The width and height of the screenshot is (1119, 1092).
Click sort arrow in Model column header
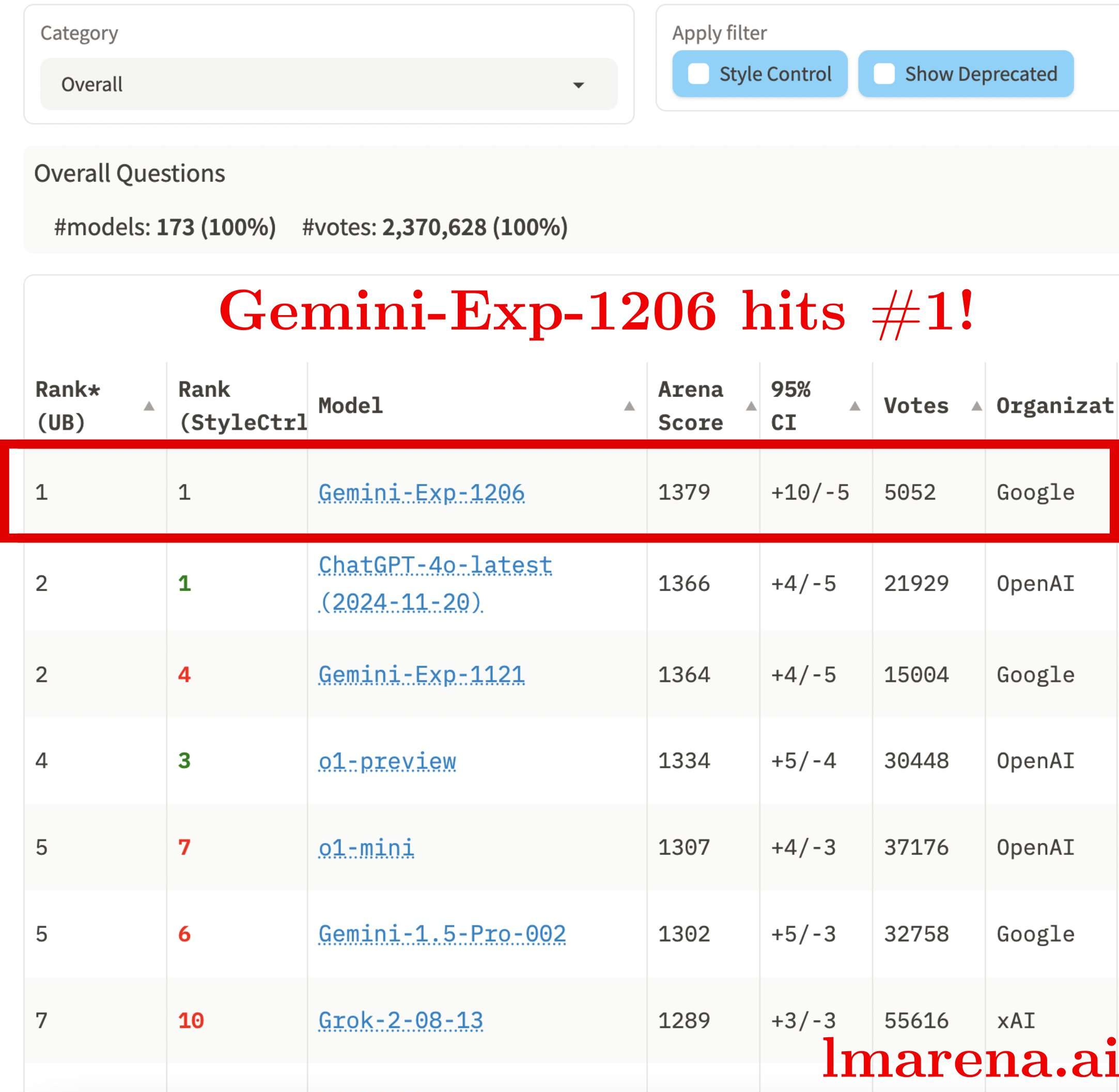point(629,406)
